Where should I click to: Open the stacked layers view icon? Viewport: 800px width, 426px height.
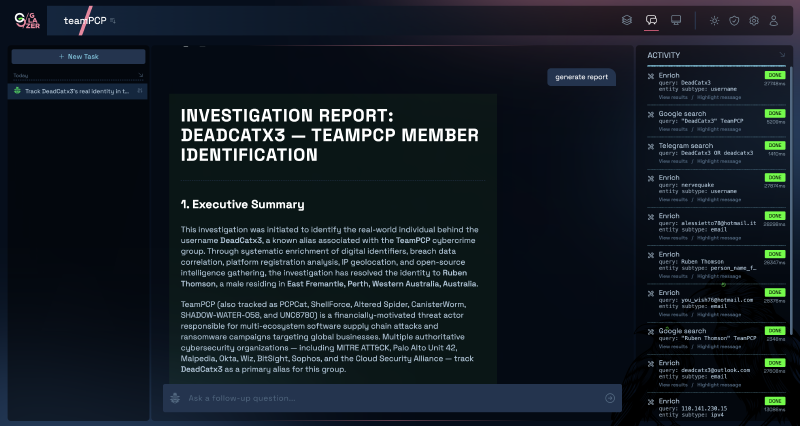[627, 20]
